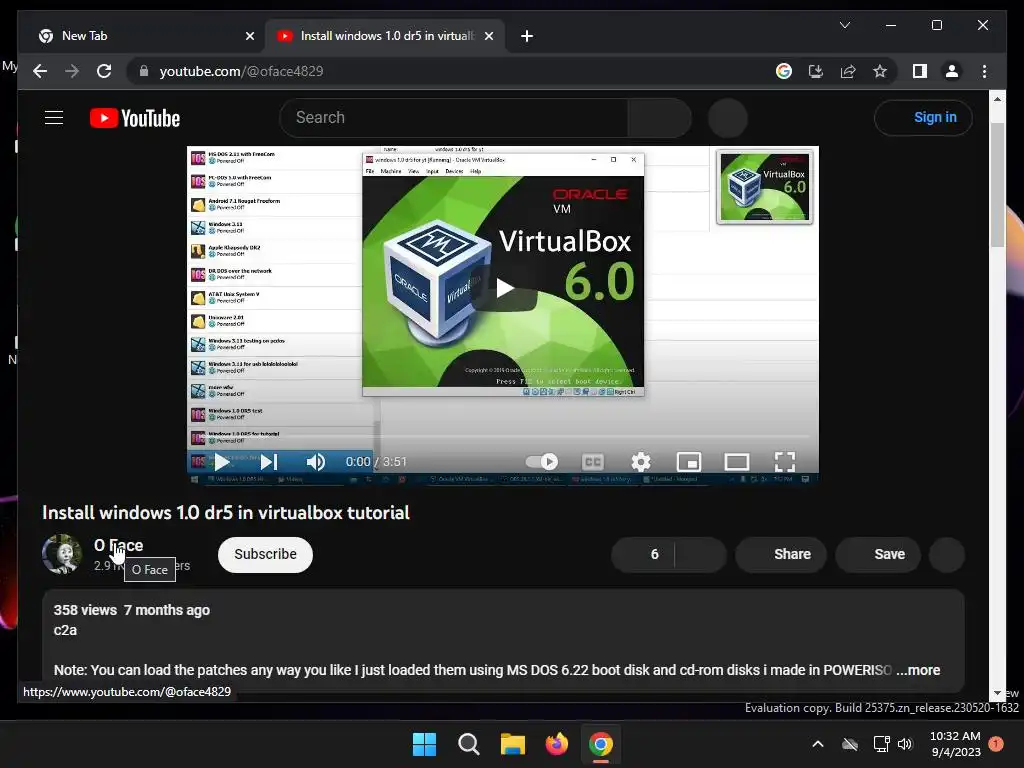Dislike the video
The width and height of the screenshot is (1024, 768).
click(x=700, y=554)
